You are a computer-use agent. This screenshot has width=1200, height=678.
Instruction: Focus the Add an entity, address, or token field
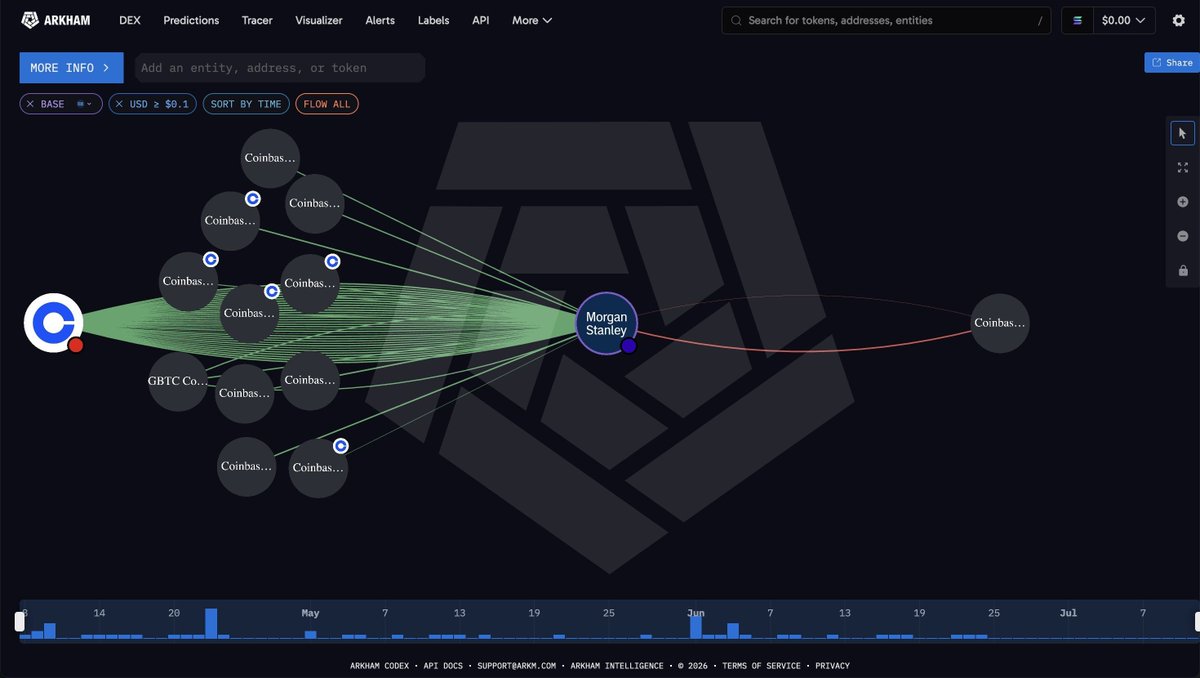point(280,68)
